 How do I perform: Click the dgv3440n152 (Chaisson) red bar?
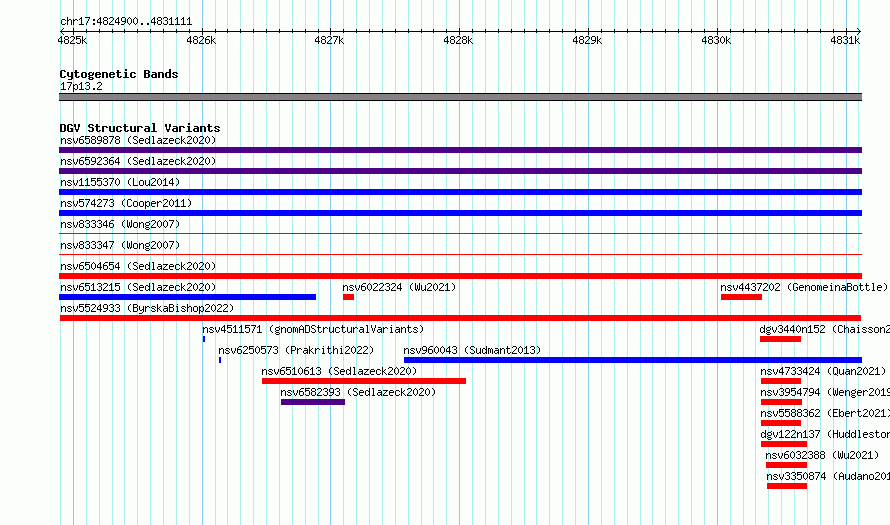pos(780,339)
